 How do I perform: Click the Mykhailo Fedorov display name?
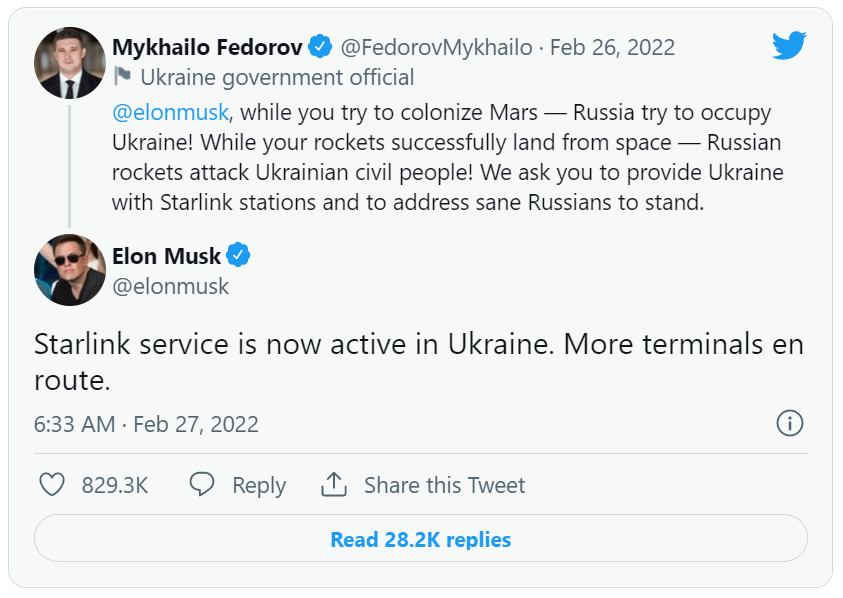tap(206, 47)
